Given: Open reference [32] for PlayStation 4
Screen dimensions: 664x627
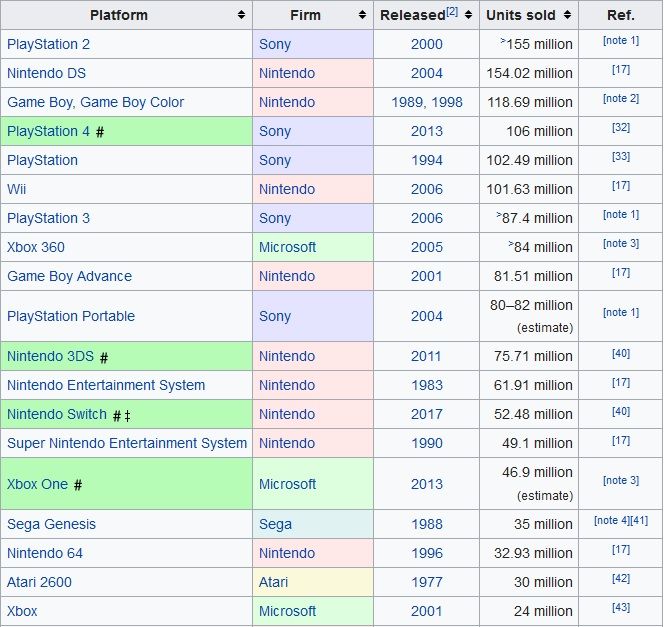Looking at the screenshot, I should tap(621, 127).
